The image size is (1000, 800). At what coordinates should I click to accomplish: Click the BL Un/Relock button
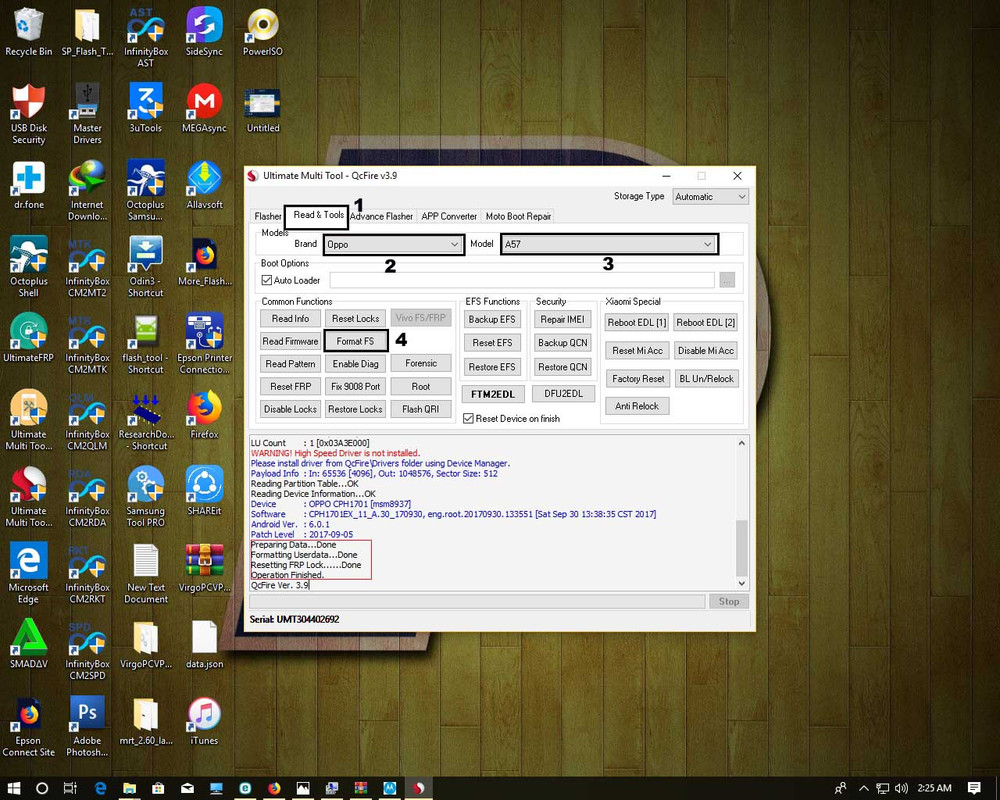[706, 378]
